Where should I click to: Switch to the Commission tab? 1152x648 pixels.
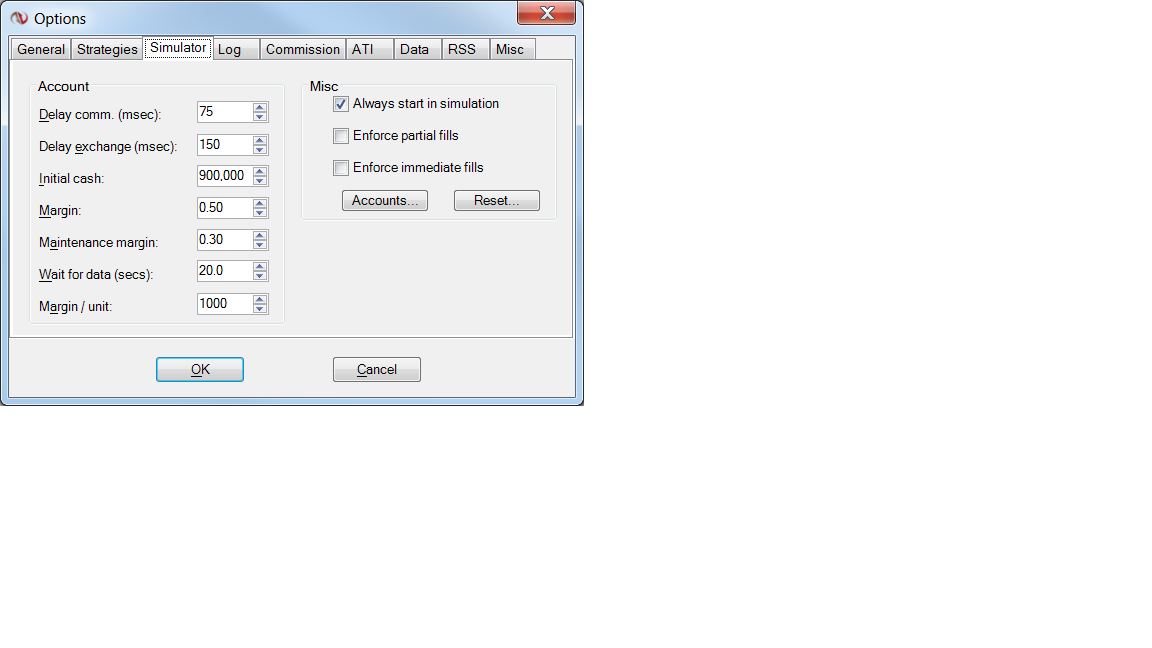303,49
